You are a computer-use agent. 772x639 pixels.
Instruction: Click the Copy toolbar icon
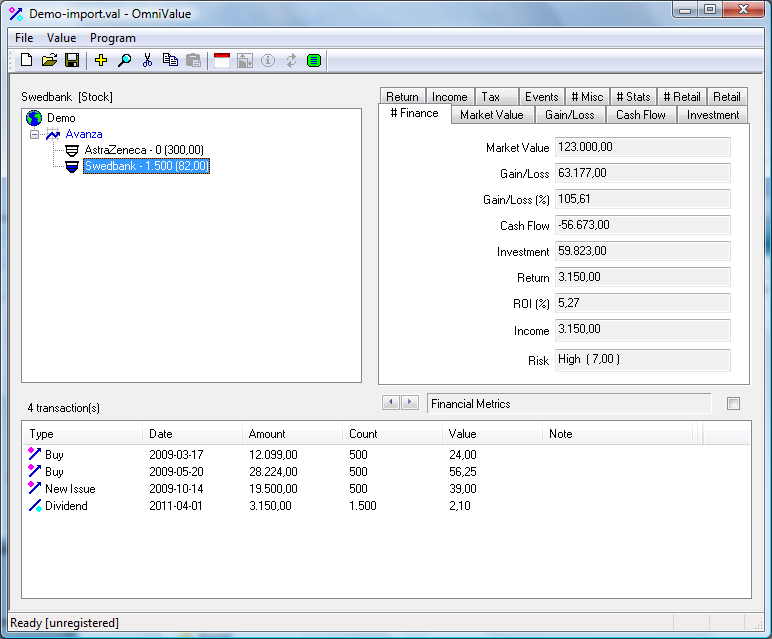click(x=170, y=61)
